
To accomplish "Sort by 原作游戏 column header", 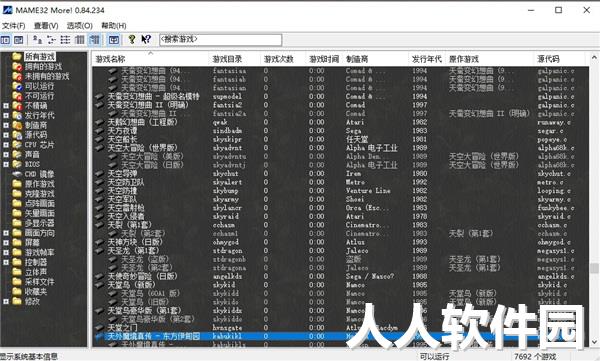I will (490, 59).
